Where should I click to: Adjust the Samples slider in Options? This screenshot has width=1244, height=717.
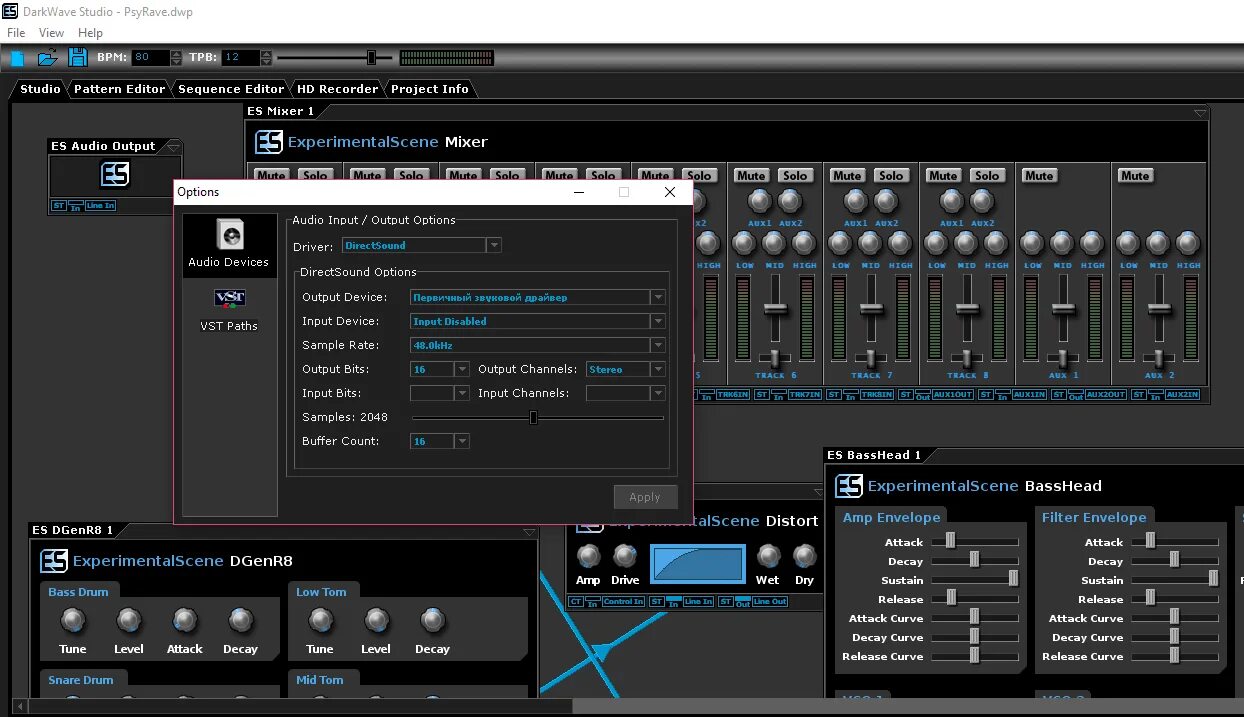pos(533,418)
